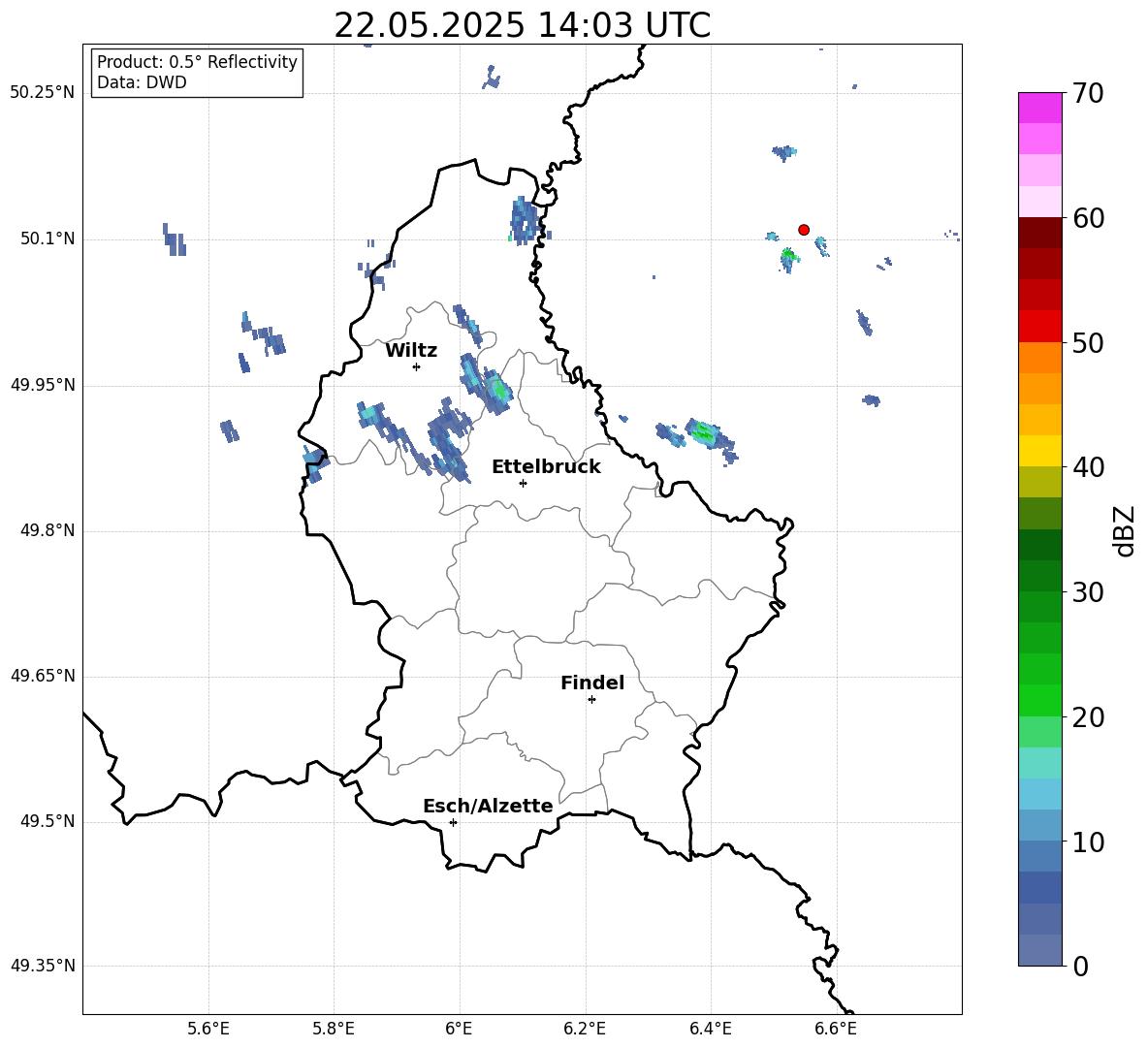Click the 49.5°N latitude label
The width and height of the screenshot is (1148, 1048).
tap(48, 821)
